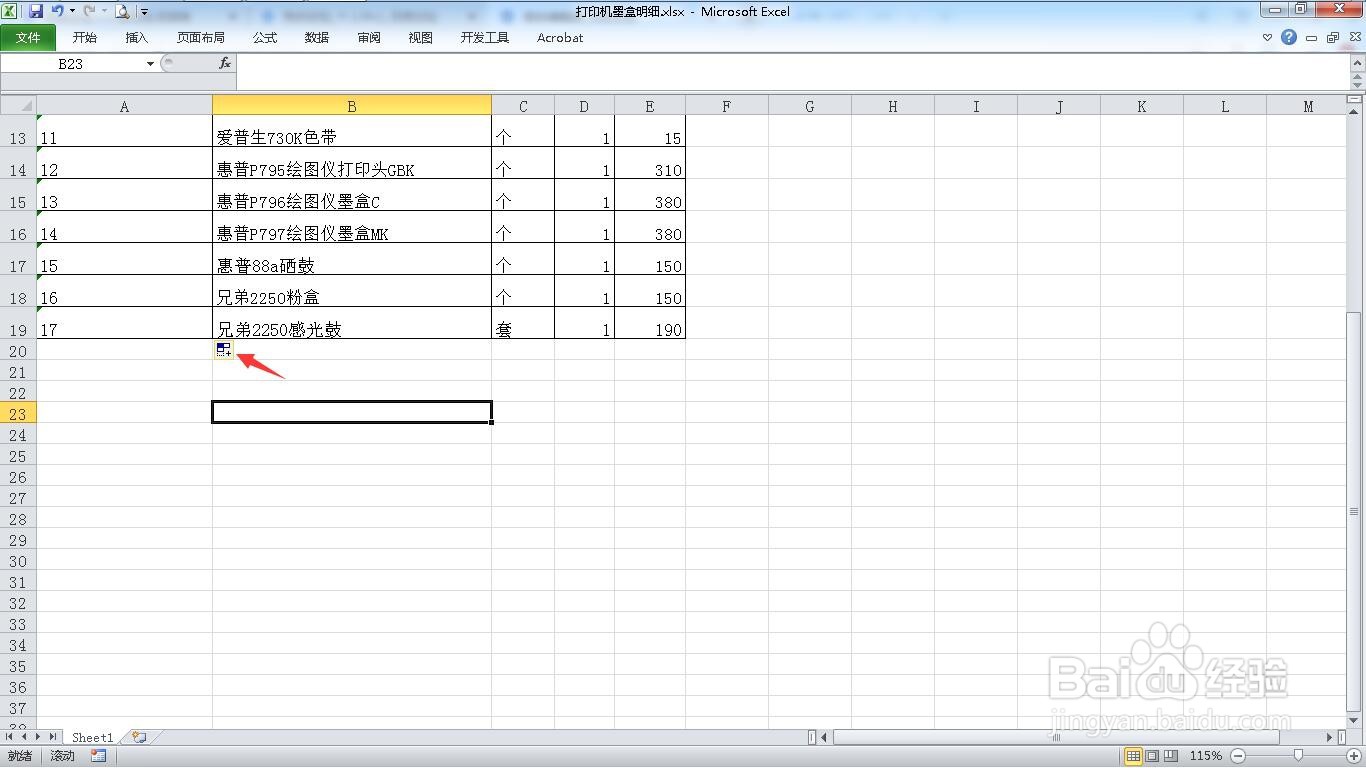Minimize the ribbon with caret icon
The height and width of the screenshot is (768, 1366).
point(1267,38)
